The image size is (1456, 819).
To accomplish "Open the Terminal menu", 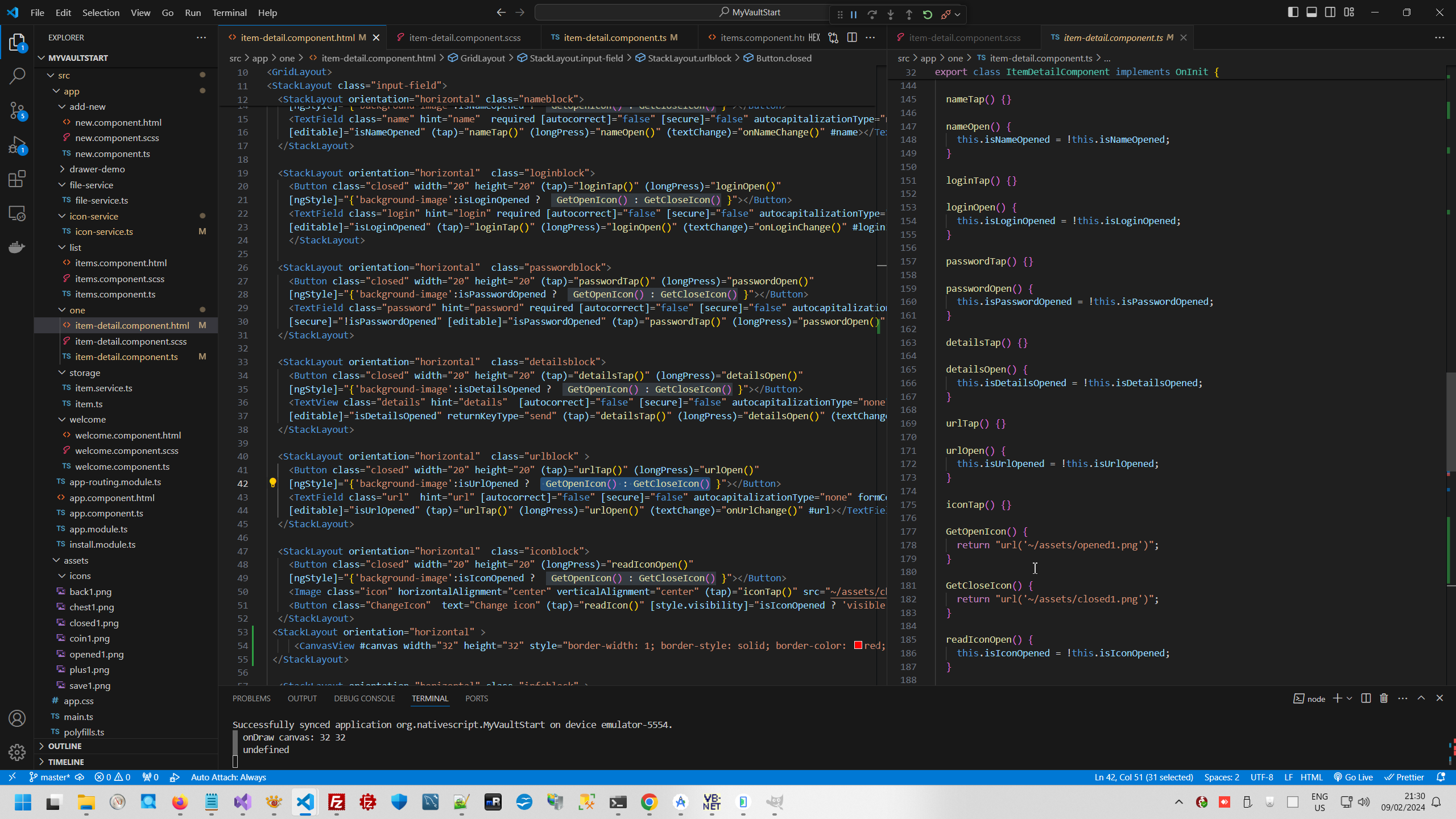I will (x=229, y=12).
